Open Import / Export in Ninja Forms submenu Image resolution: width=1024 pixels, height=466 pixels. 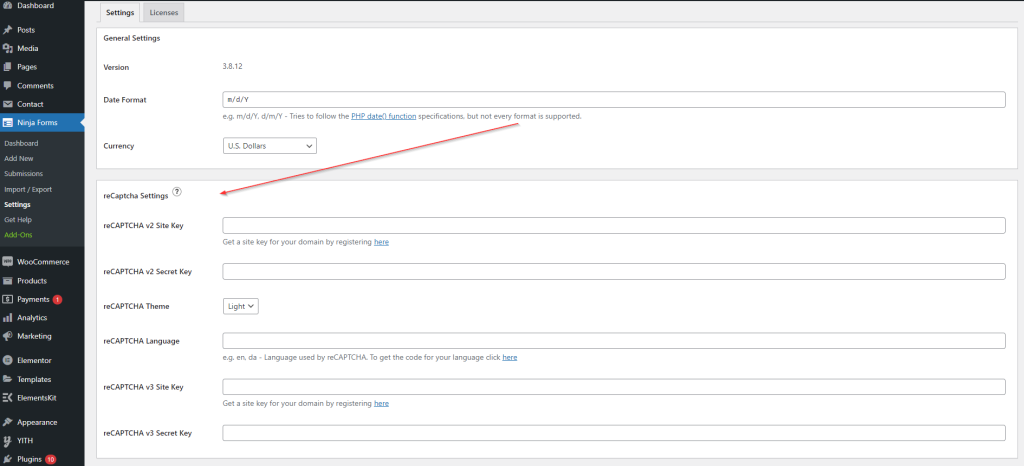(x=27, y=189)
